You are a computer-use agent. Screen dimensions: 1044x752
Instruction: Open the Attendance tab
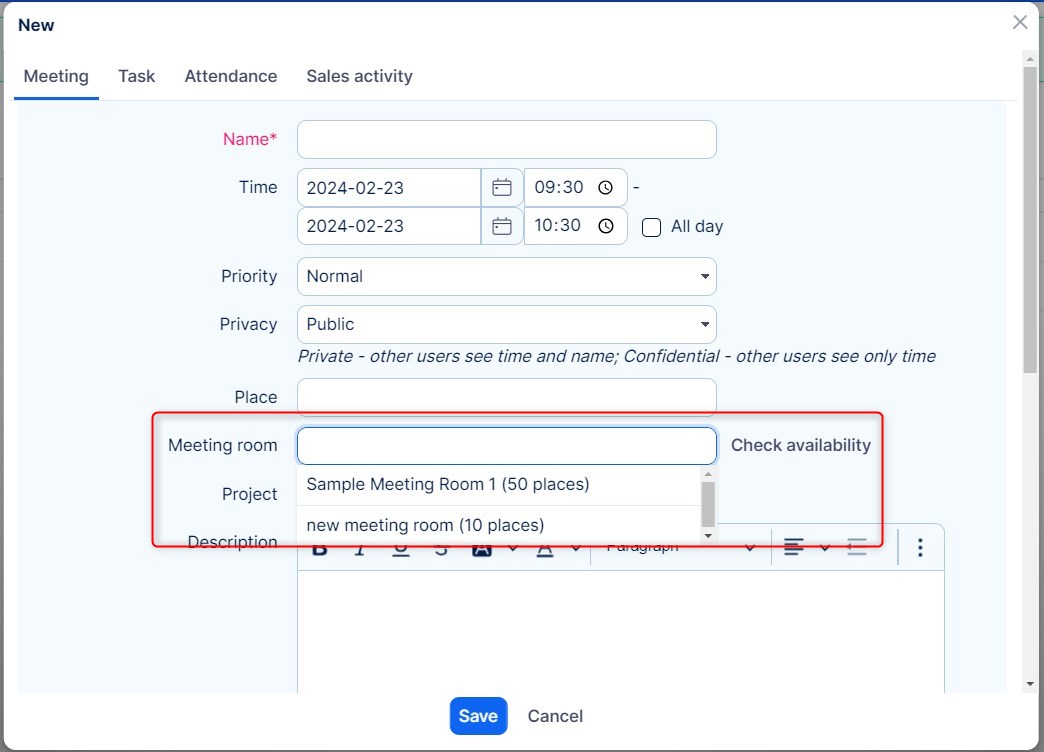(x=230, y=76)
